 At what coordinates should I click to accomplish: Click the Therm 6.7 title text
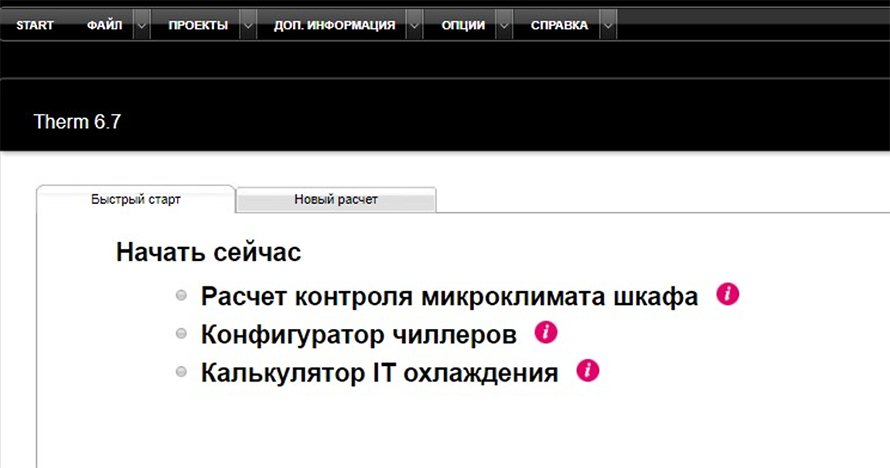[x=77, y=122]
